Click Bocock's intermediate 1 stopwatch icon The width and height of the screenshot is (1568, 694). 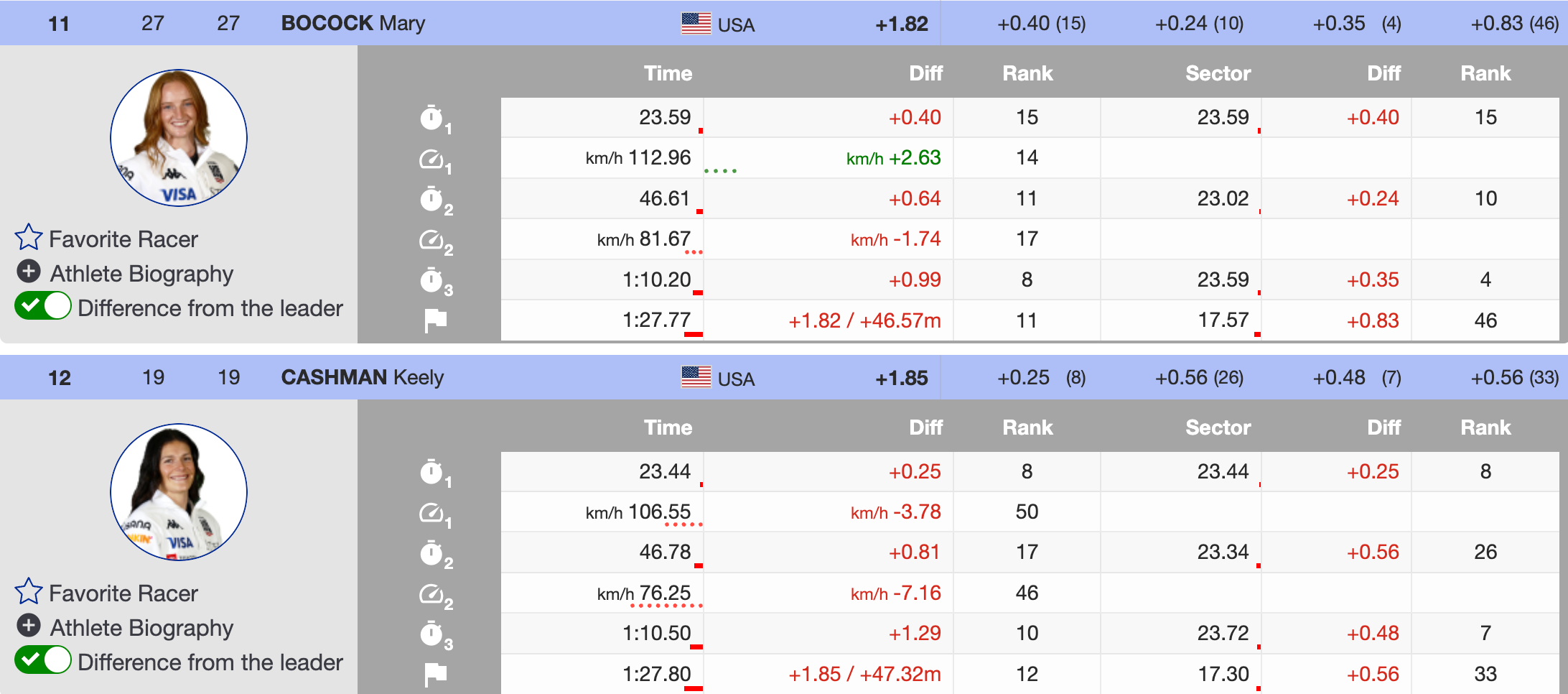point(431,118)
